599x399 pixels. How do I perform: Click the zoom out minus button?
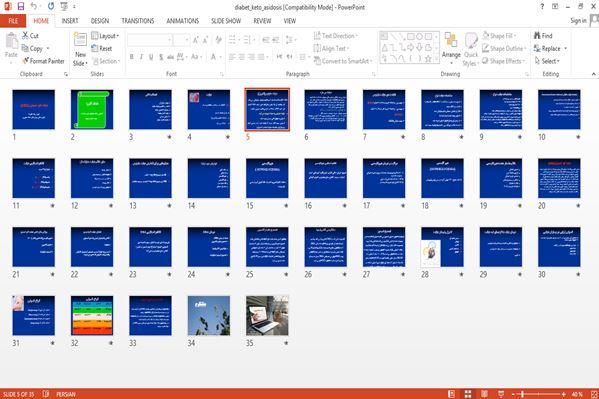pos(513,394)
